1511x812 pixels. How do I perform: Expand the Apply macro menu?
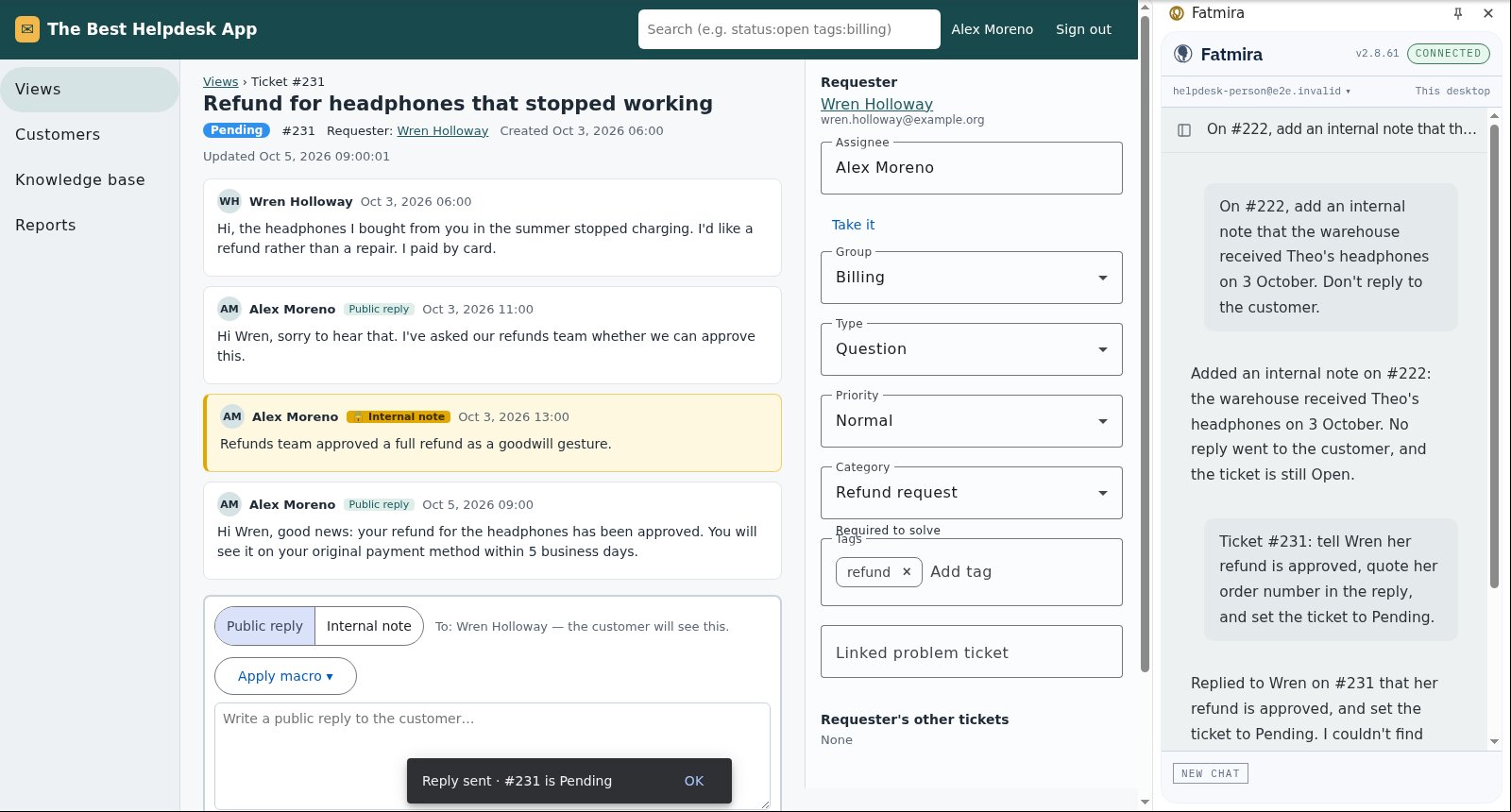[x=285, y=676]
